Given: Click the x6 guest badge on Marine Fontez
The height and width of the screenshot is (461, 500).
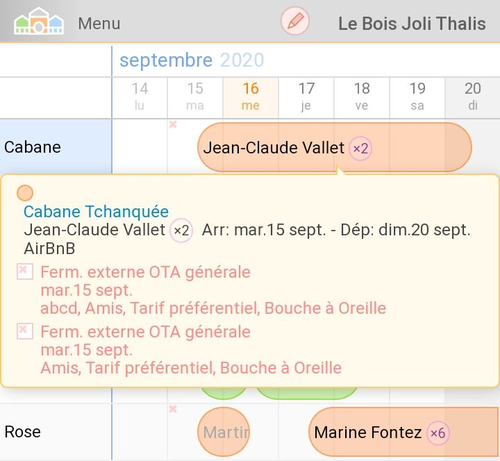Looking at the screenshot, I should 438,433.
